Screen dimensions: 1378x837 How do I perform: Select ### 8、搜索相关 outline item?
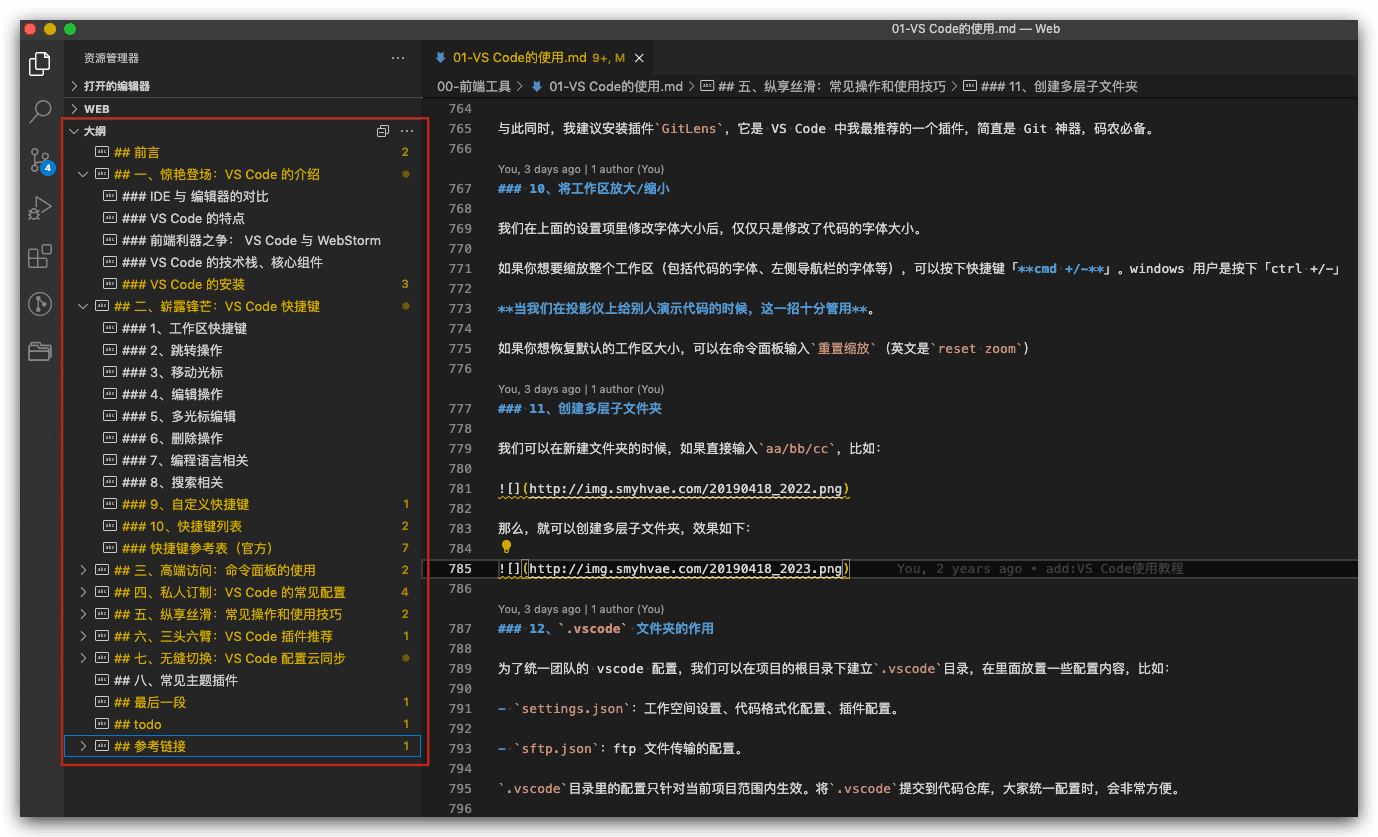pos(242,482)
